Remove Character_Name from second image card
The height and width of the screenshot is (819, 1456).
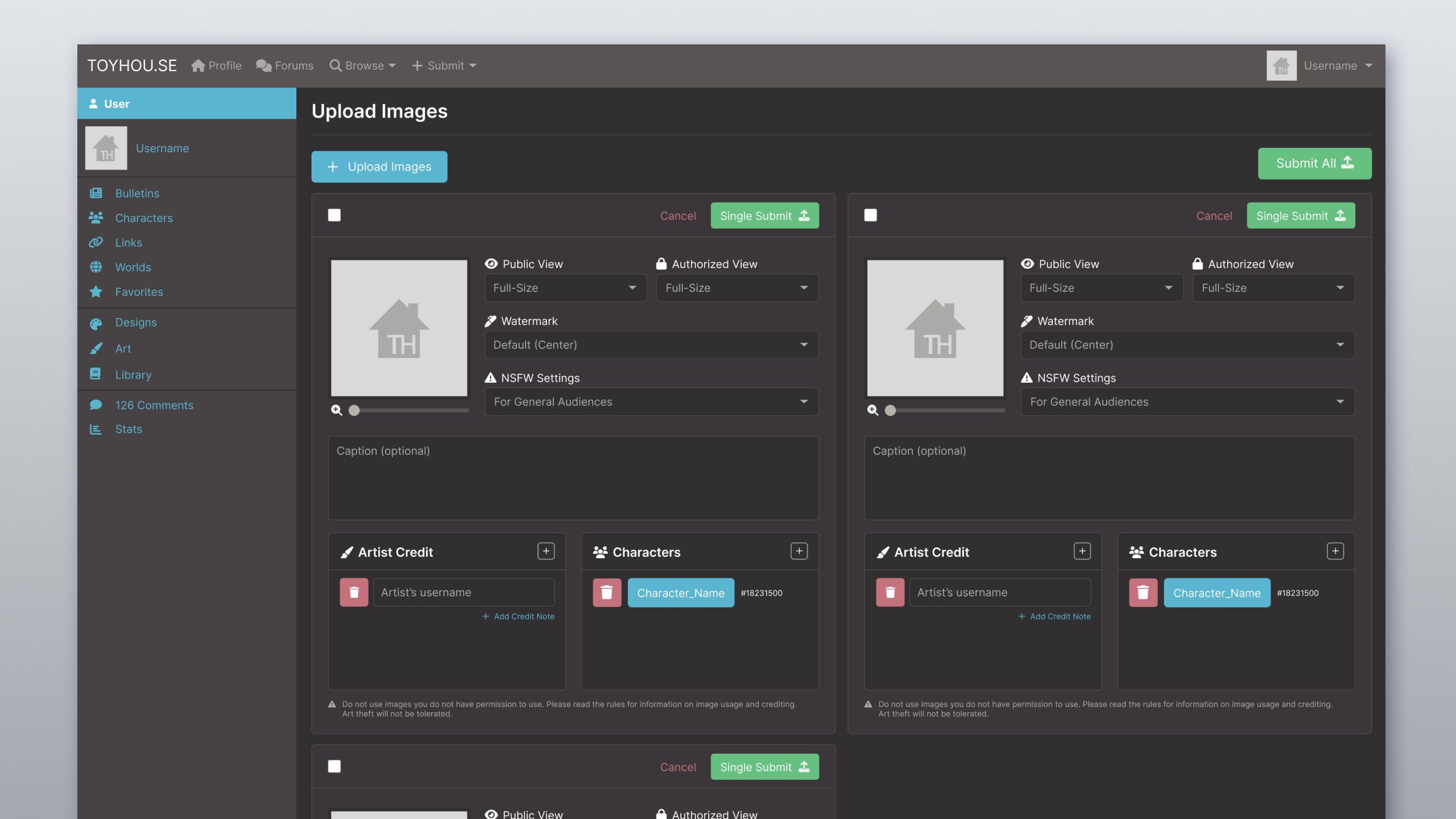click(1143, 593)
